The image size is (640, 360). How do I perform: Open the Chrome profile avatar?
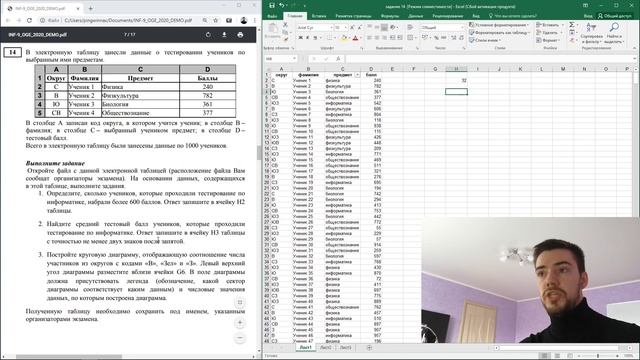pyautogui.click(x=244, y=20)
